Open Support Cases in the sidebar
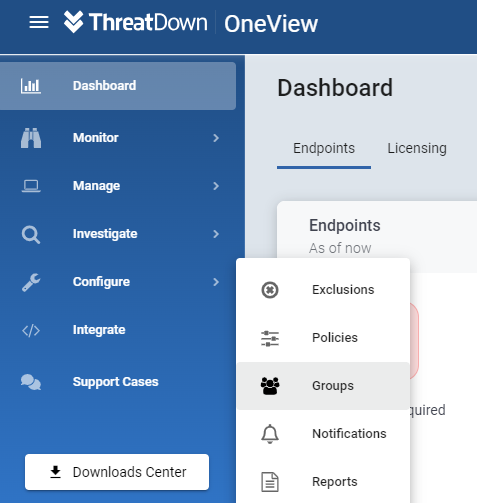 tap(118, 382)
